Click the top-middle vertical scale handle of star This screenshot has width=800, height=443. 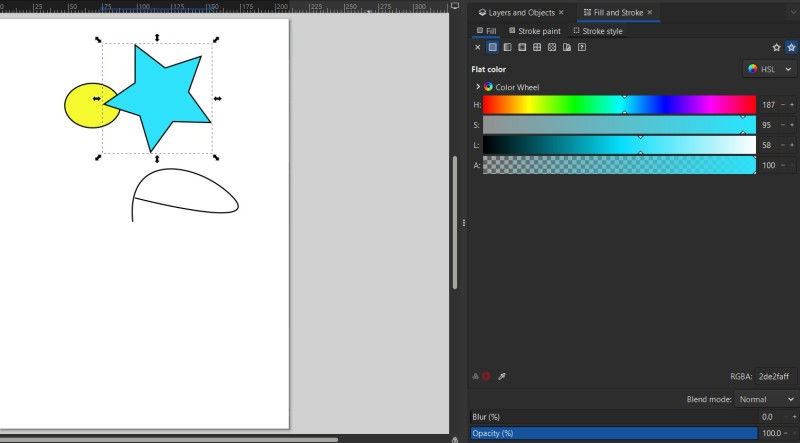pos(157,37)
